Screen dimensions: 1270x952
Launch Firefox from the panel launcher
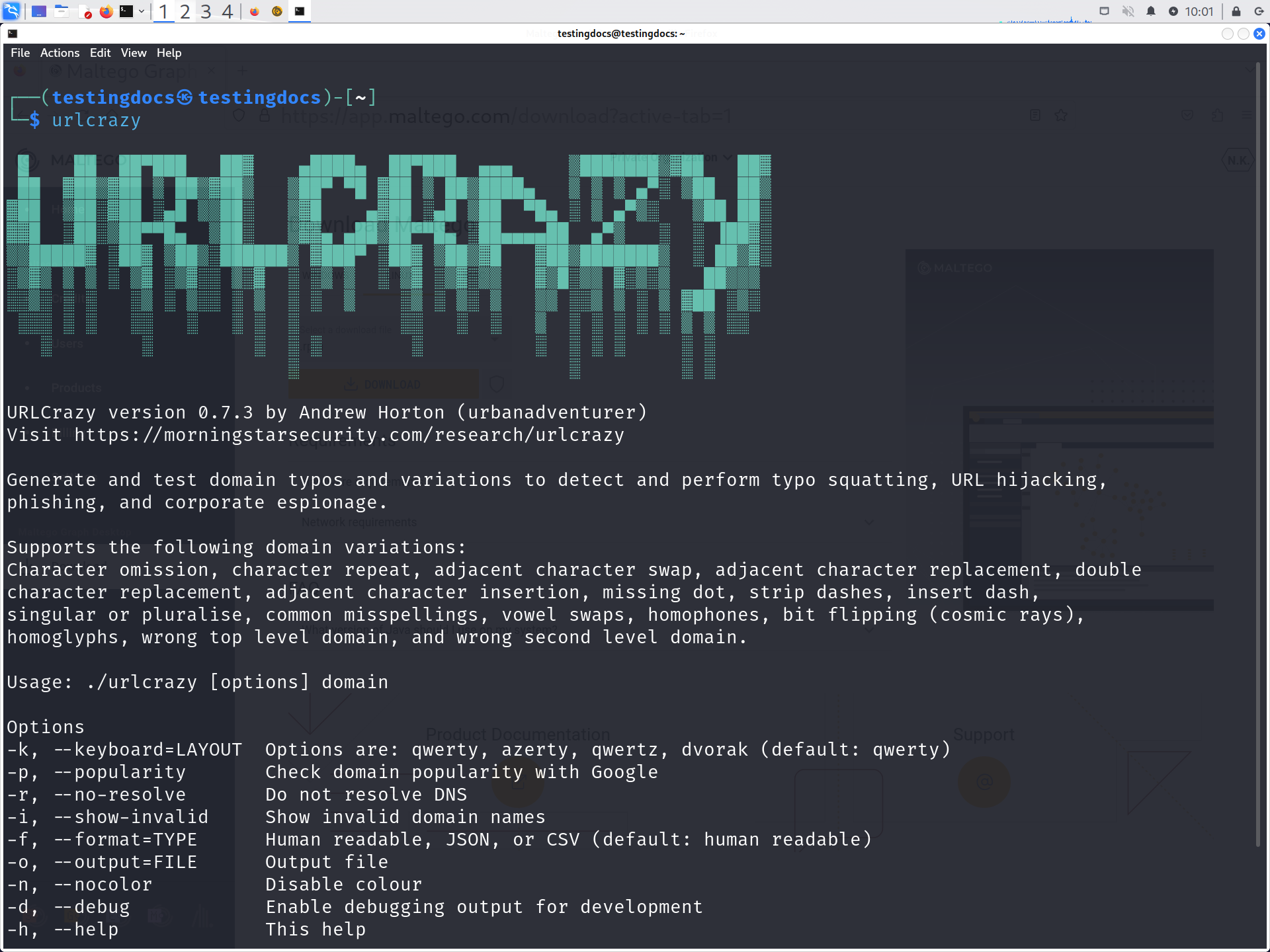point(106,11)
